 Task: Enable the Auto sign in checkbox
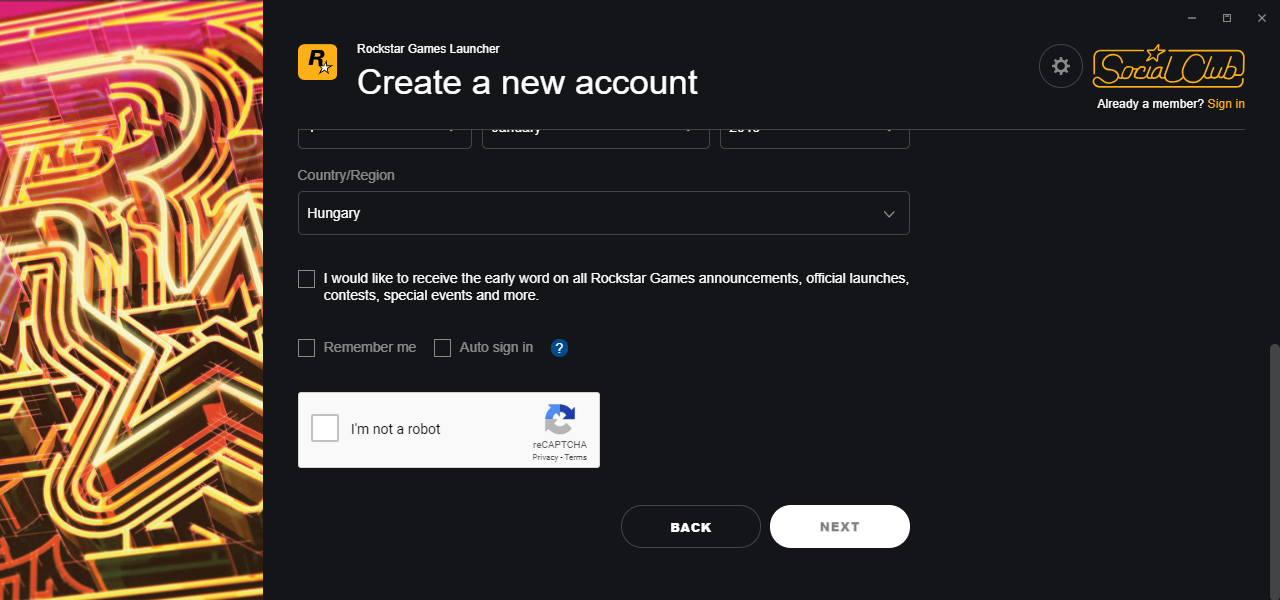pyautogui.click(x=442, y=348)
